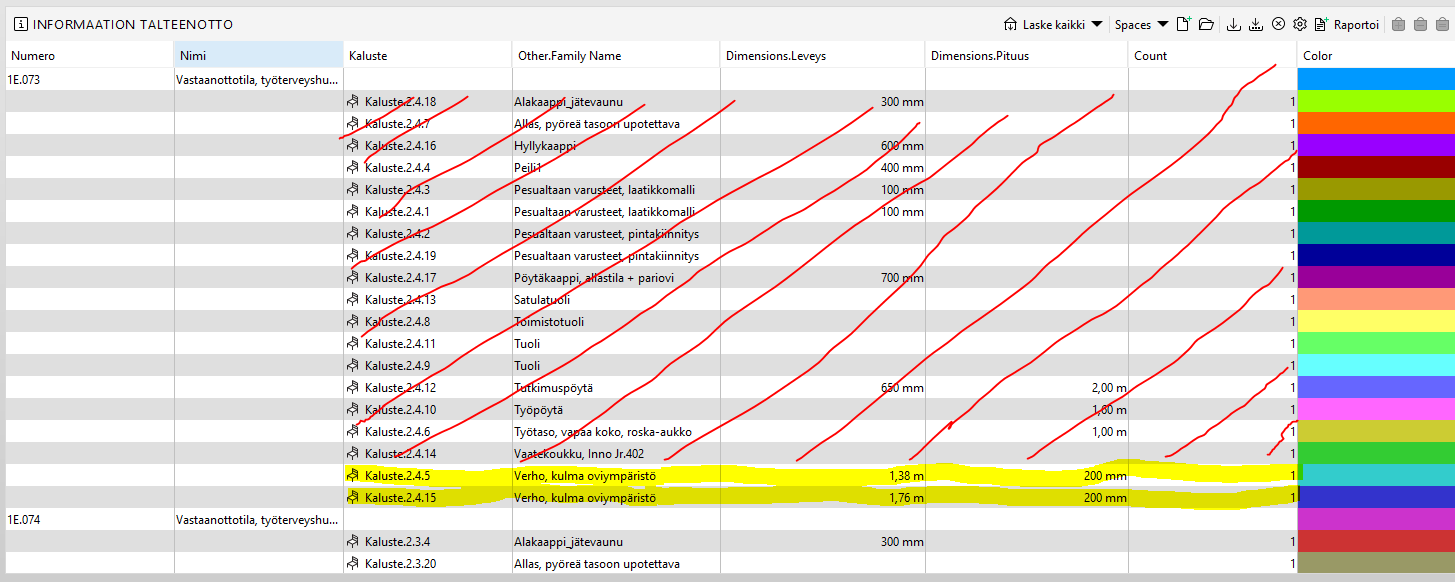Sort by the Nimi column header

tap(258, 56)
